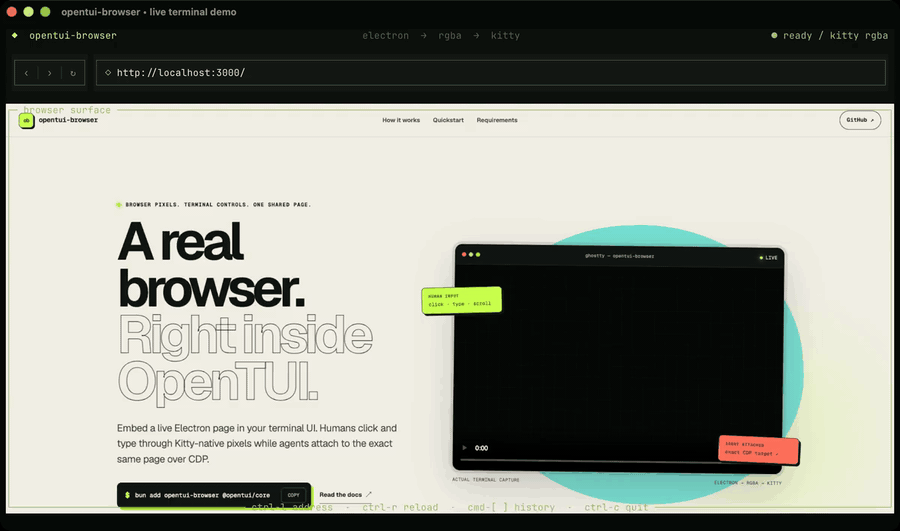900x531 pixels.
Task: Click the LIVE indicator in demo window
Action: pyautogui.click(x=769, y=258)
